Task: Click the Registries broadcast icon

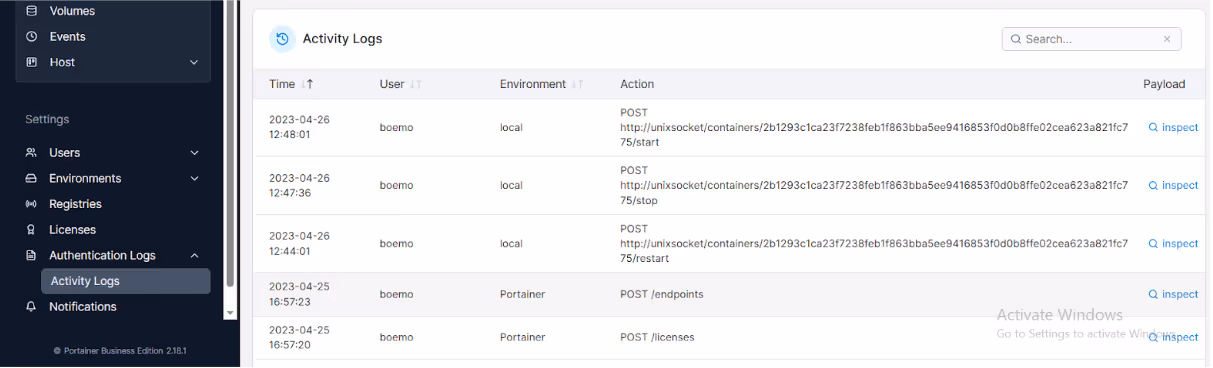Action: click(x=31, y=204)
